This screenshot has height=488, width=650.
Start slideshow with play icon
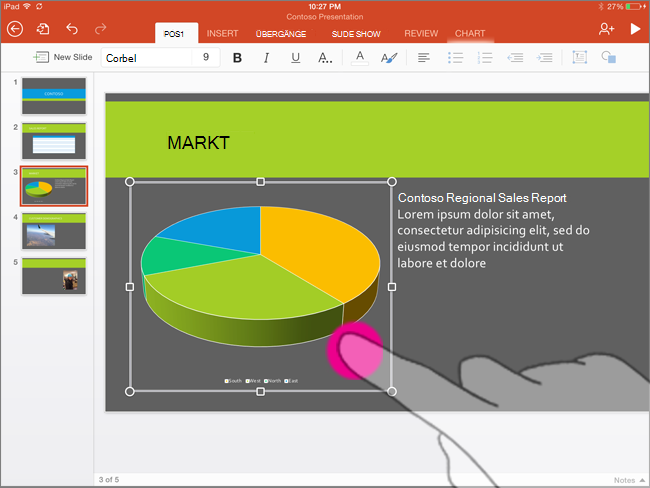[635, 29]
